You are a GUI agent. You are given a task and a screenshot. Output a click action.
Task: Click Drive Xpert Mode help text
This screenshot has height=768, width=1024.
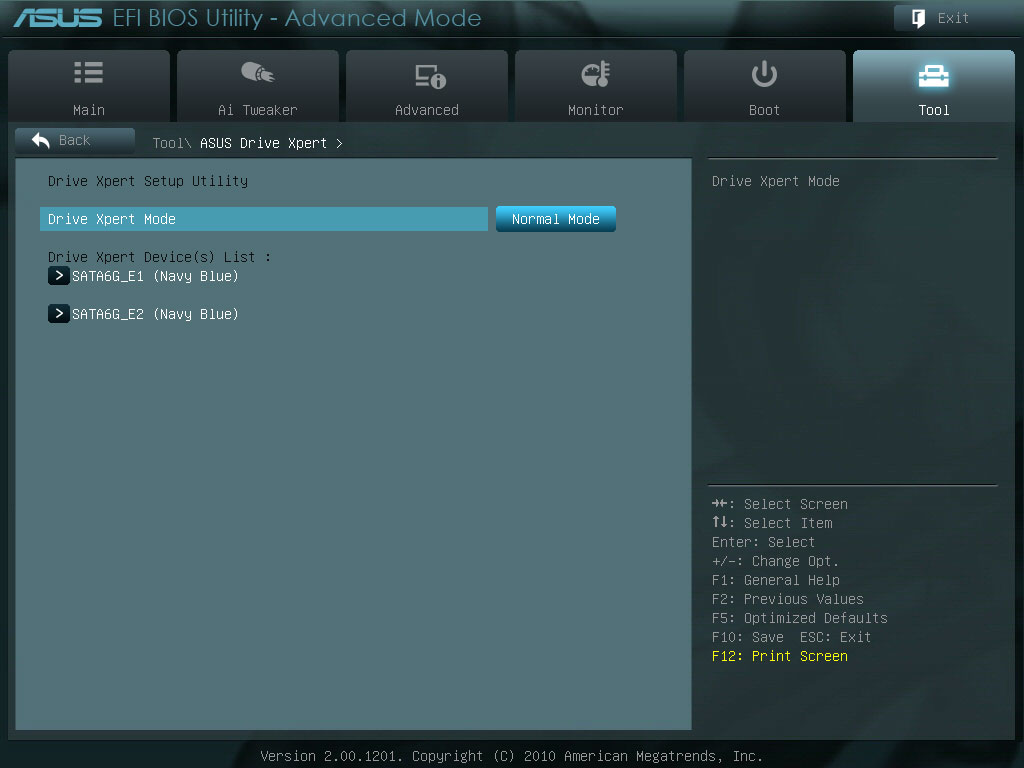[x=776, y=181]
